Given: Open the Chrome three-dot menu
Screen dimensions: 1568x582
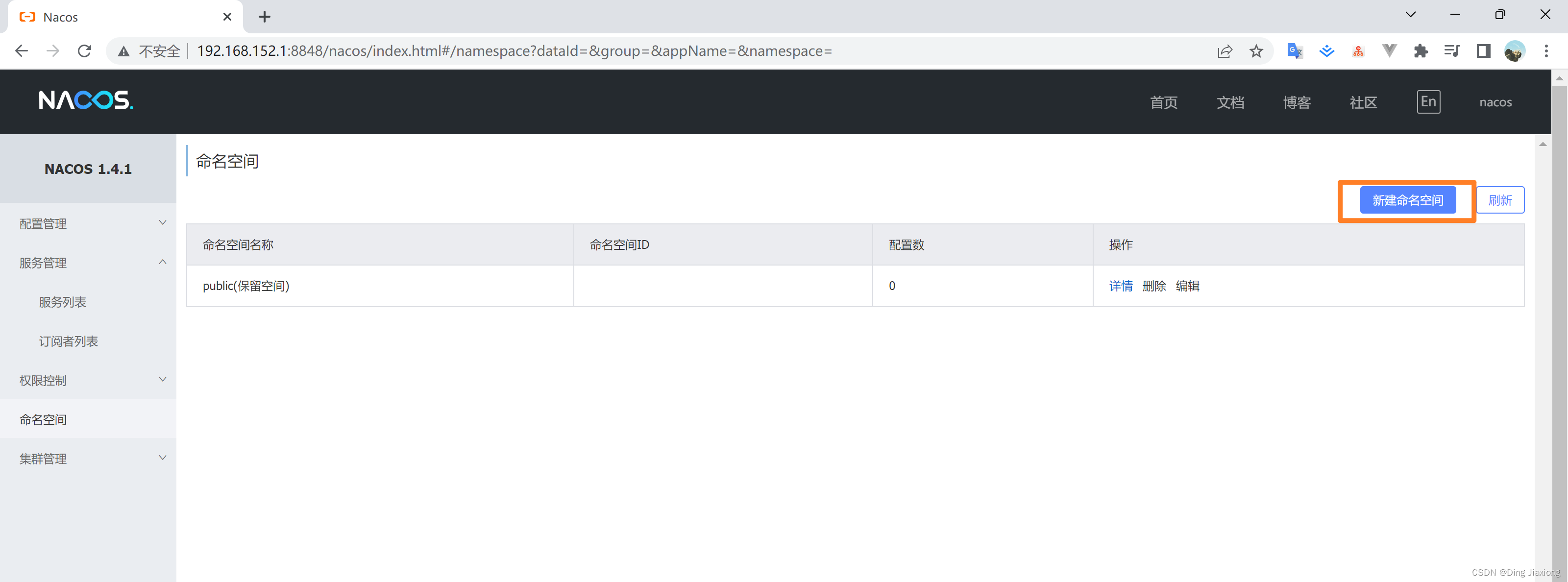Looking at the screenshot, I should pos(1546,51).
